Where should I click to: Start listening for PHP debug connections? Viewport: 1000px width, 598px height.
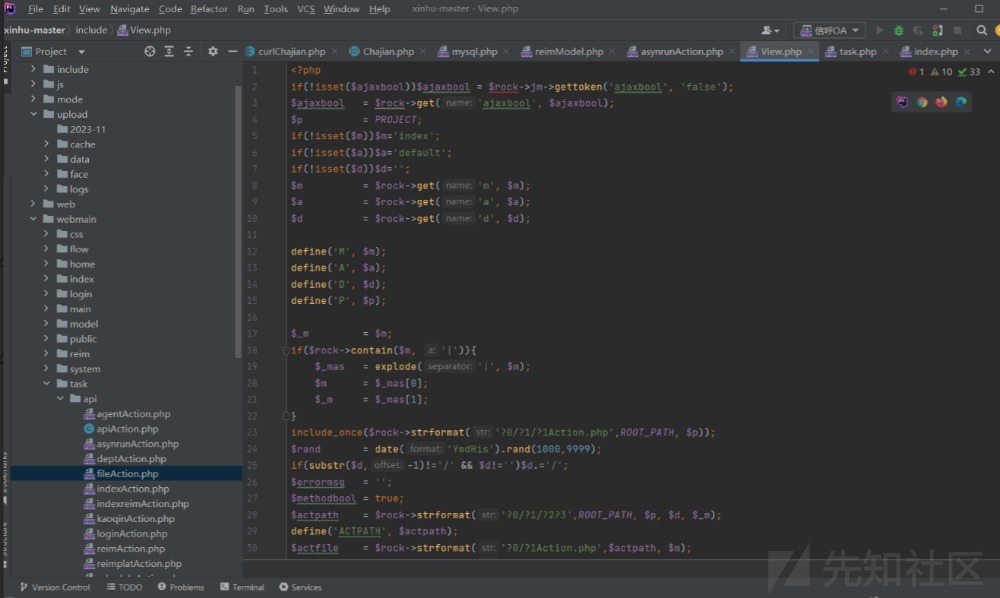937,31
